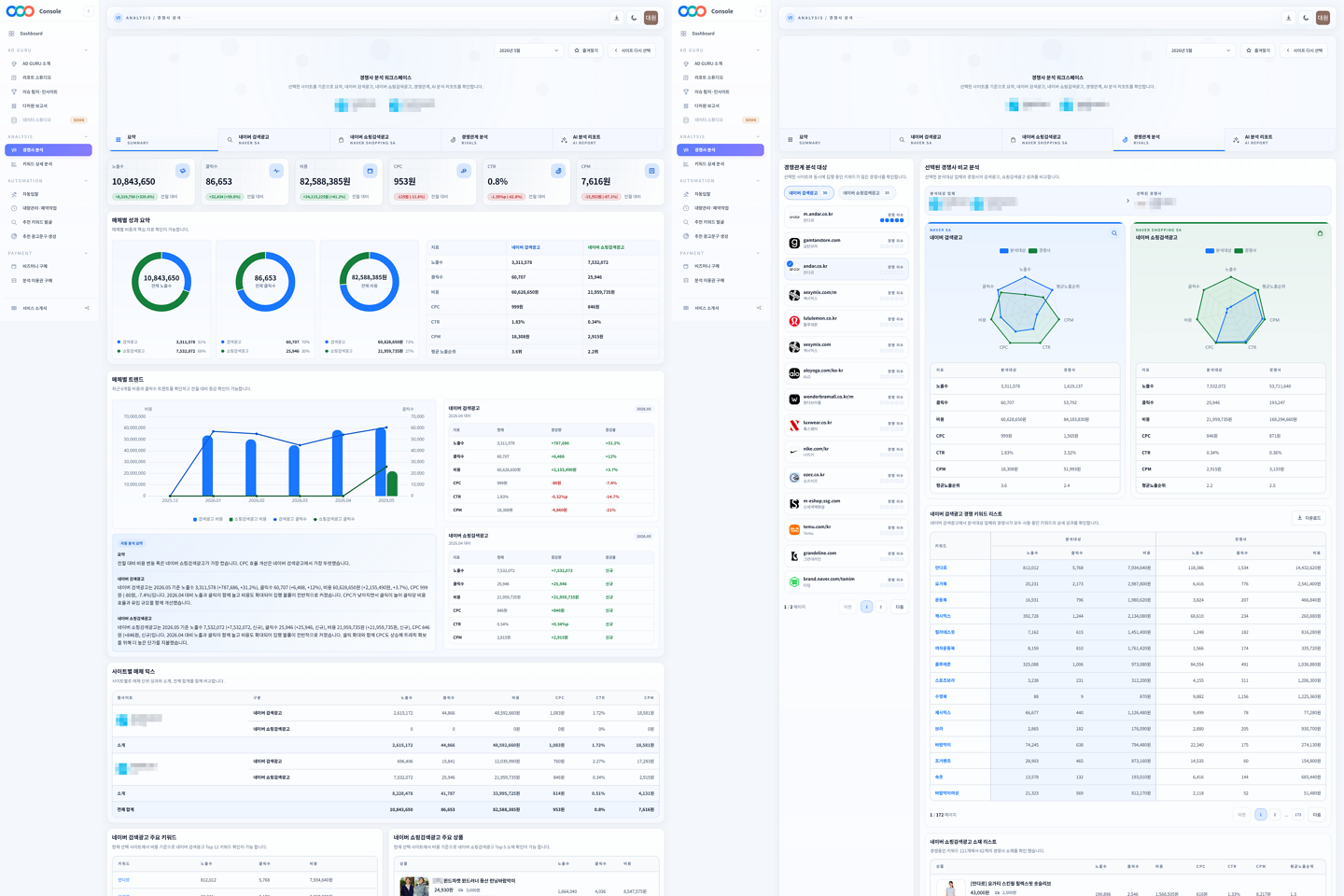Viewport: 1344px width, 896px height.
Task: Collapse the sidebar in the Summary screen
Action: coord(89,11)
